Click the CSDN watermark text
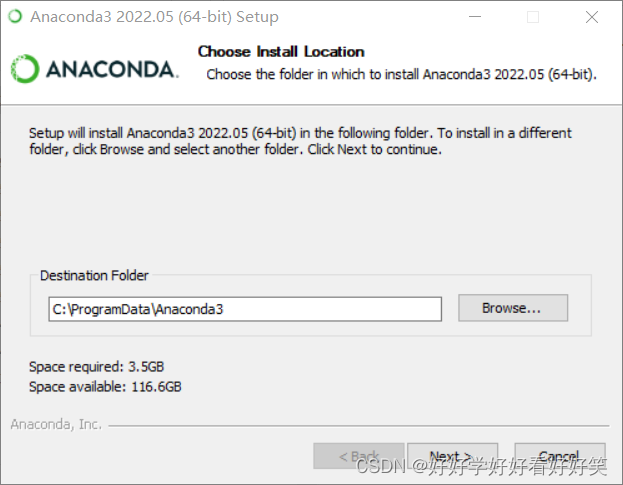The height and width of the screenshot is (485, 623). (x=481, y=466)
